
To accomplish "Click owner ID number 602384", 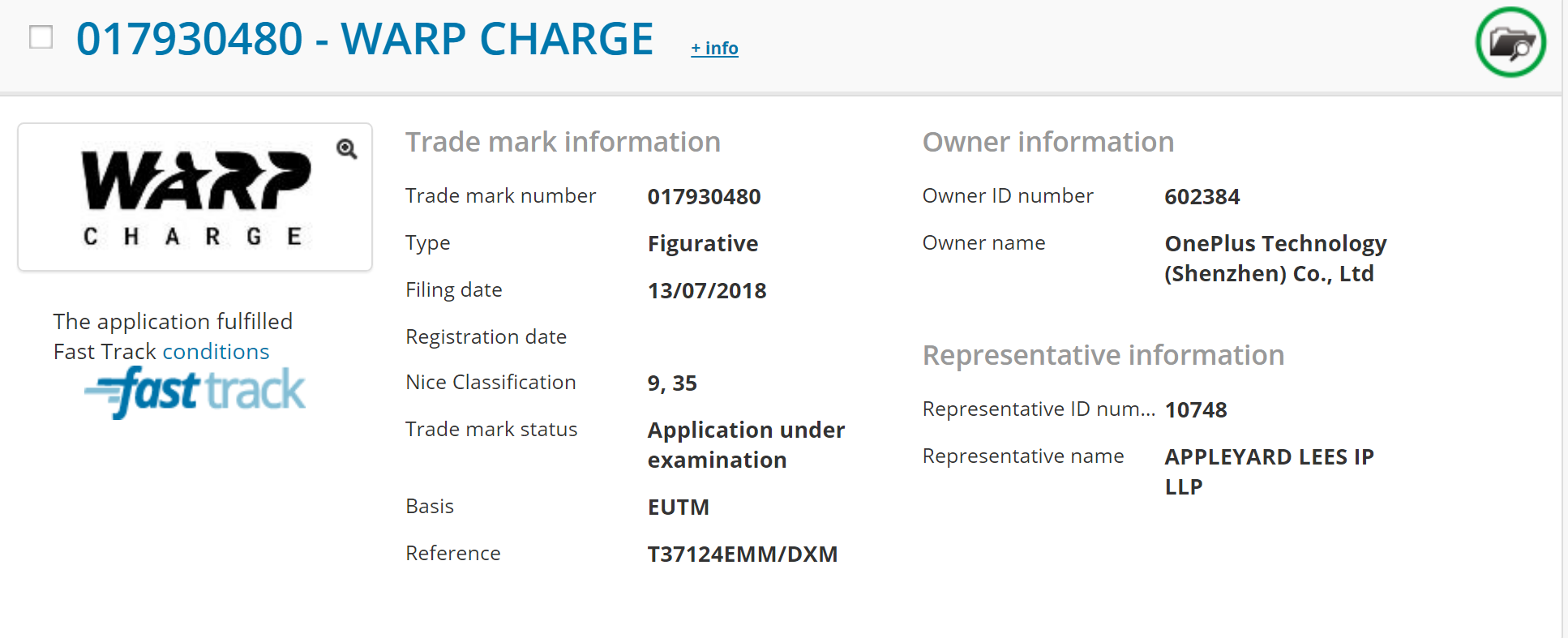I will 1202,197.
